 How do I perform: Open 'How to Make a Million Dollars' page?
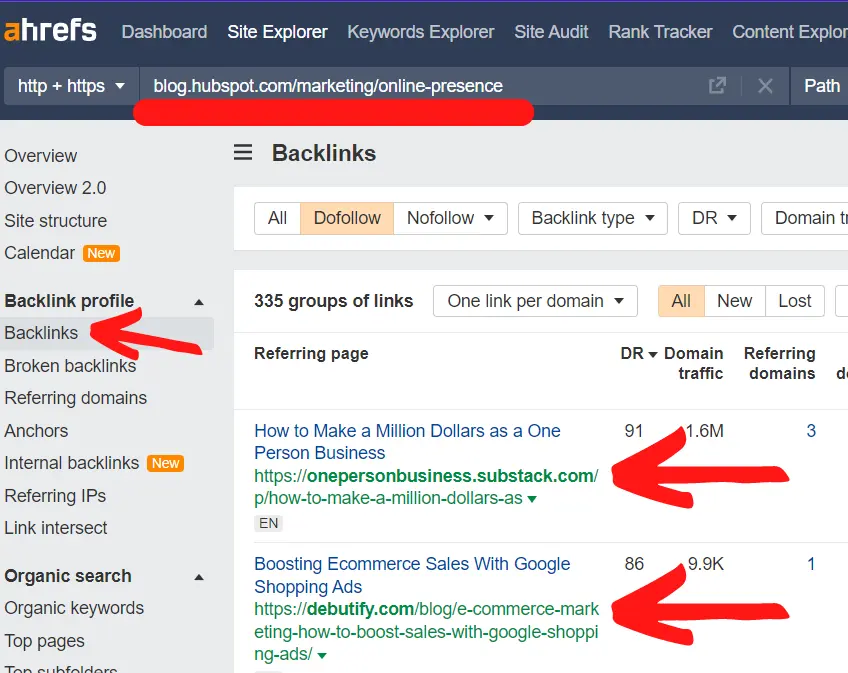pos(407,441)
